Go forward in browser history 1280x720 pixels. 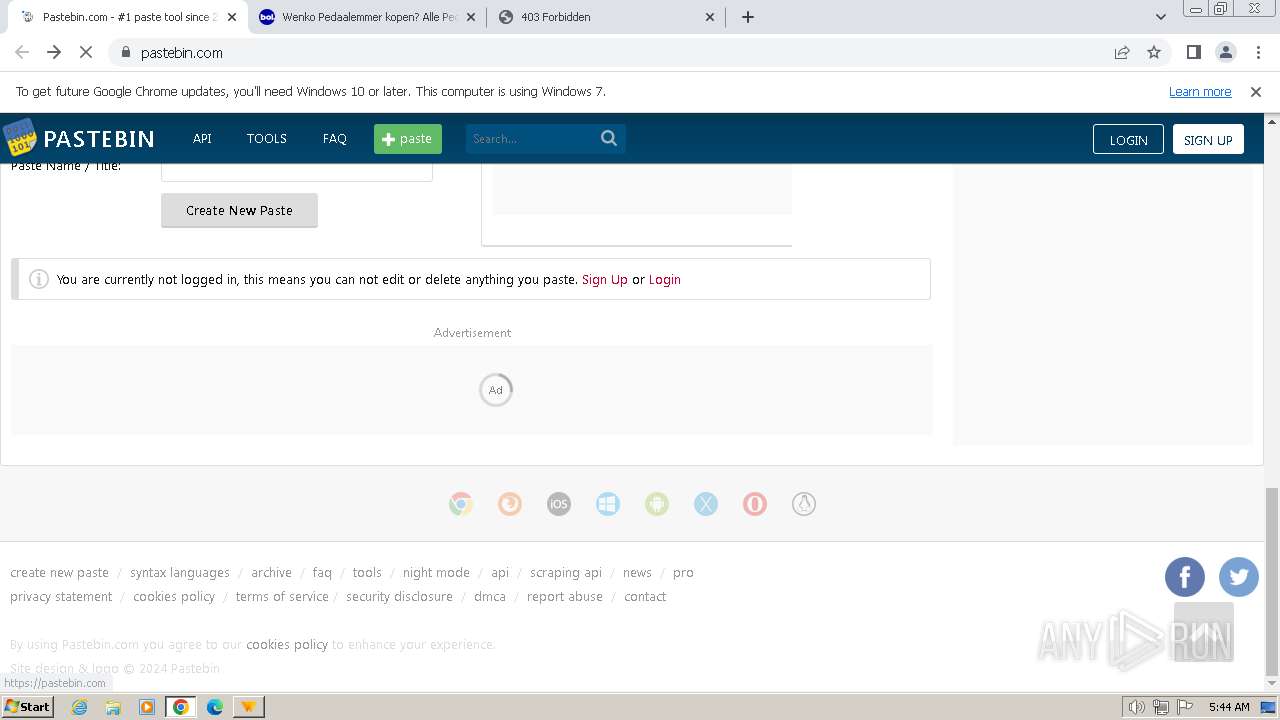pyautogui.click(x=54, y=52)
